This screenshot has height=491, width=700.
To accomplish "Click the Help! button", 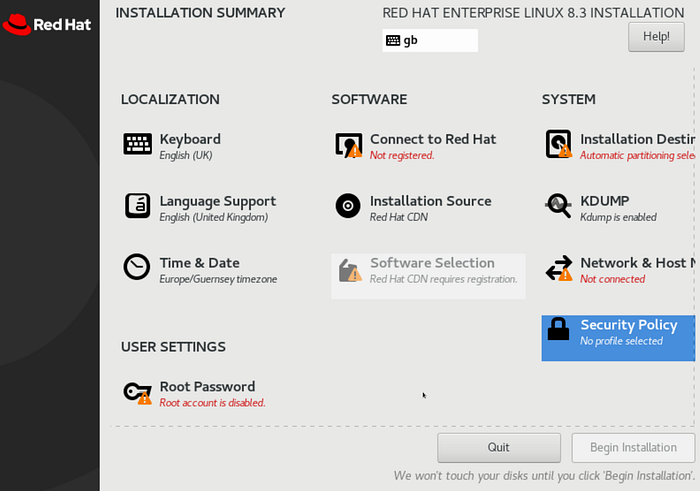I will click(x=656, y=37).
